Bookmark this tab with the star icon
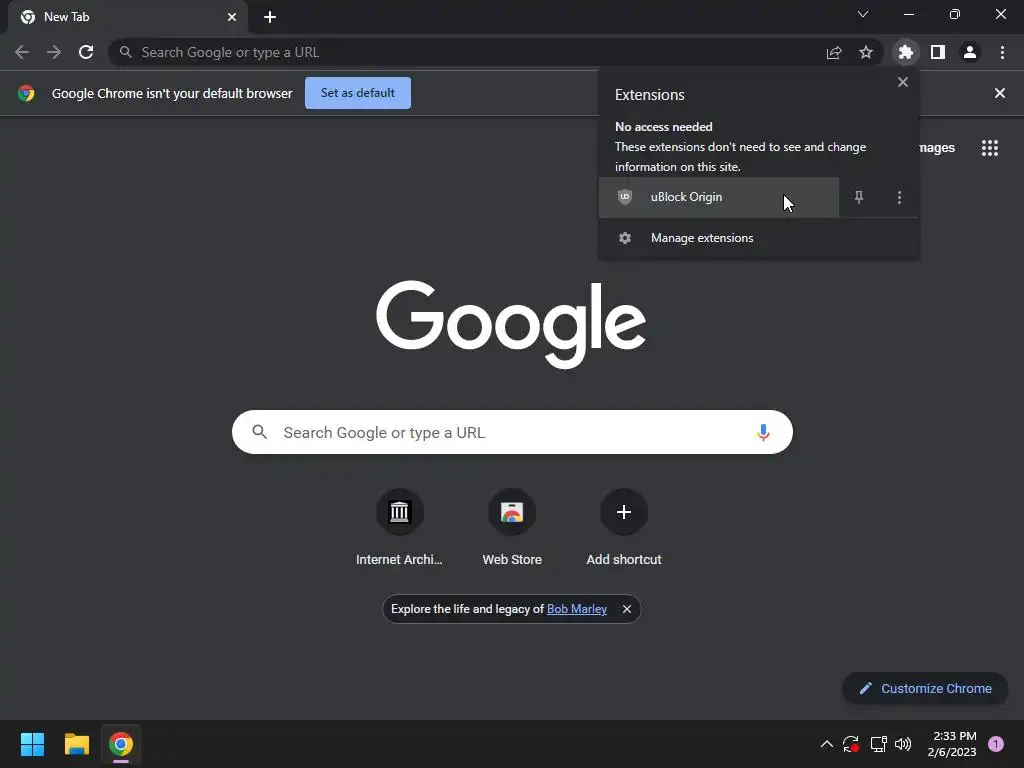The height and width of the screenshot is (768, 1024). [865, 52]
